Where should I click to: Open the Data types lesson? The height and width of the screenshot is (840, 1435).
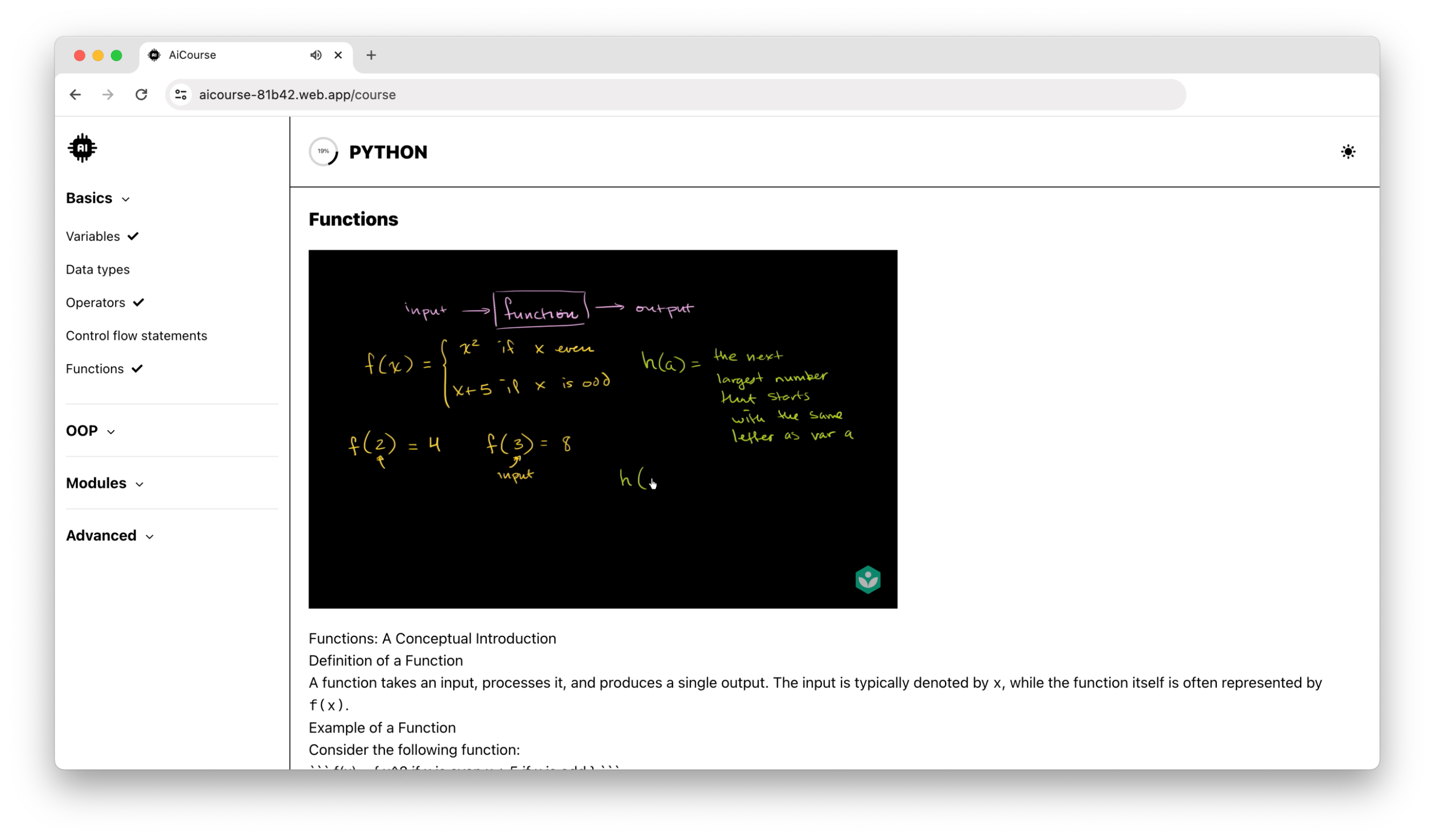[x=98, y=269]
